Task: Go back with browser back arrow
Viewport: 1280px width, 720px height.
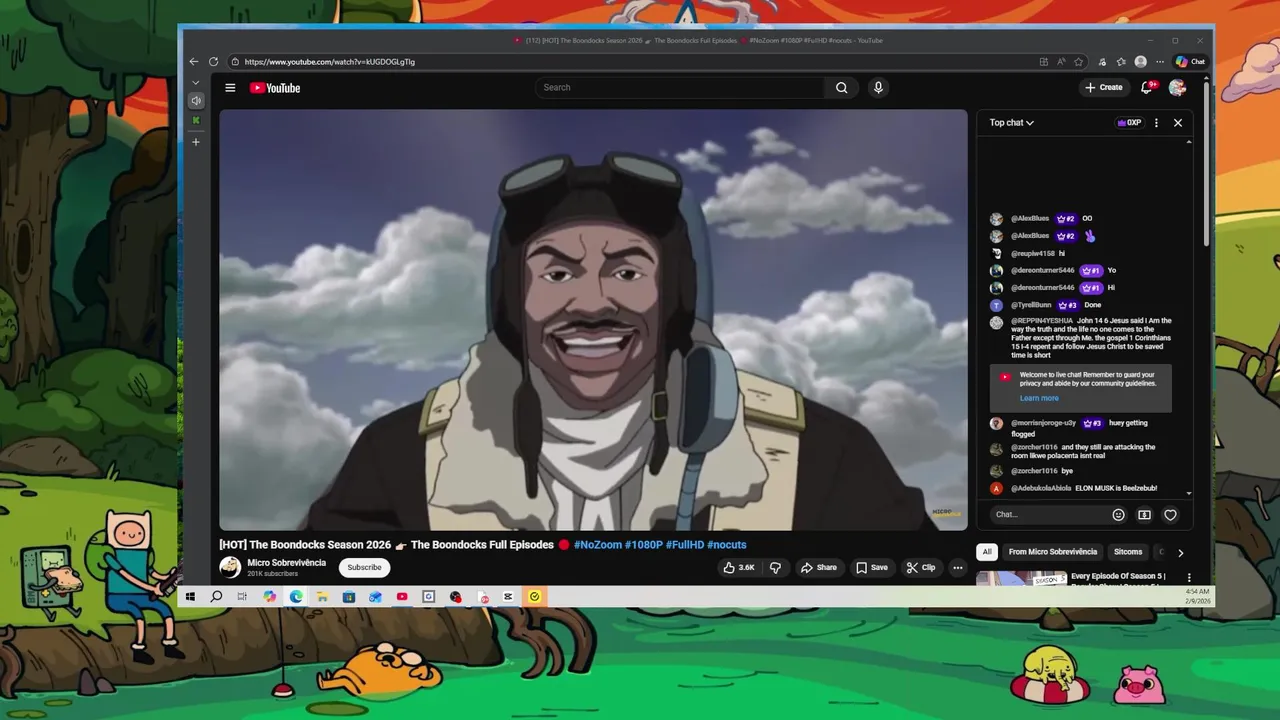Action: [x=194, y=62]
